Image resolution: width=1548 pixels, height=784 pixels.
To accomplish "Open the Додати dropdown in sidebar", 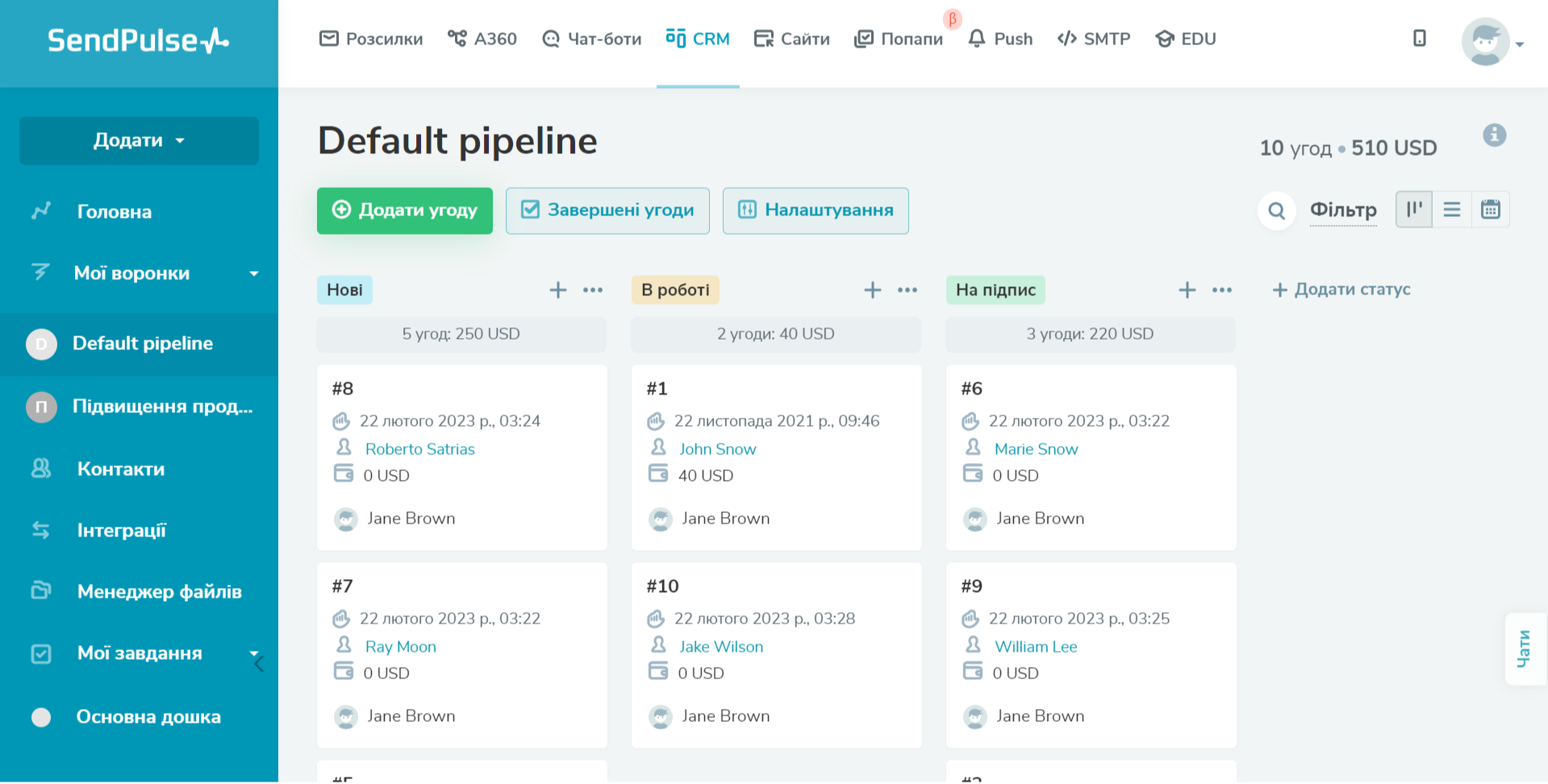I will coord(139,140).
